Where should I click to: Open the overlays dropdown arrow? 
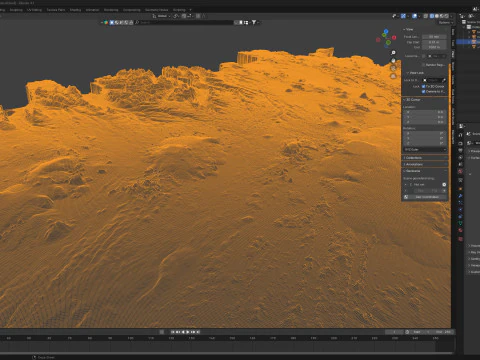tap(419, 16)
